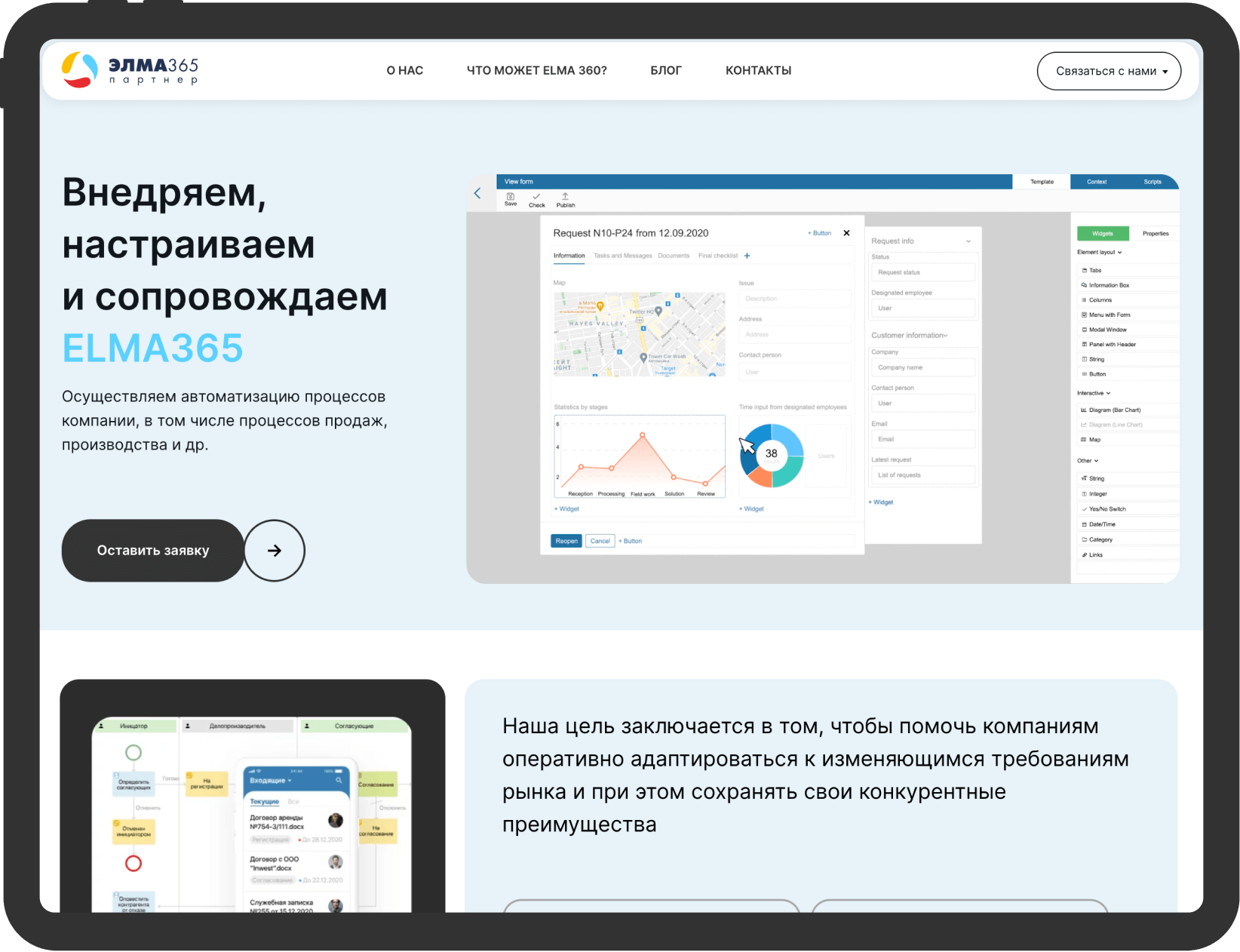Switch to the Context tab
This screenshot has width=1240, height=952.
click(1097, 182)
